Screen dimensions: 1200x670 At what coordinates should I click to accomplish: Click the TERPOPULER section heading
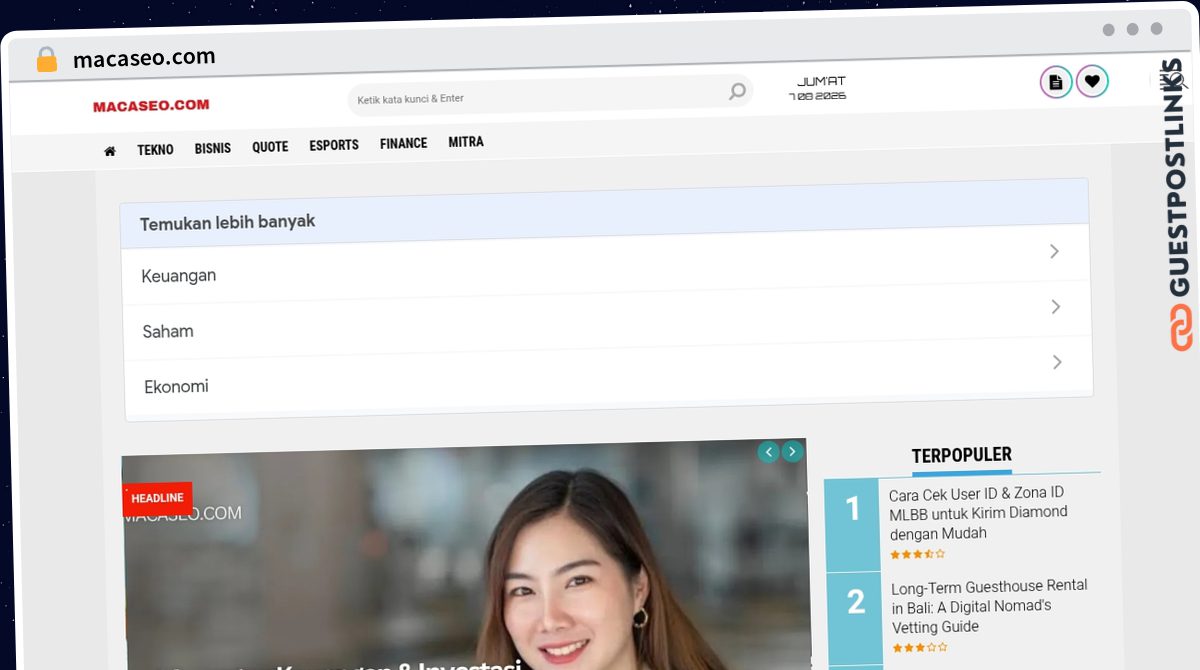point(961,456)
